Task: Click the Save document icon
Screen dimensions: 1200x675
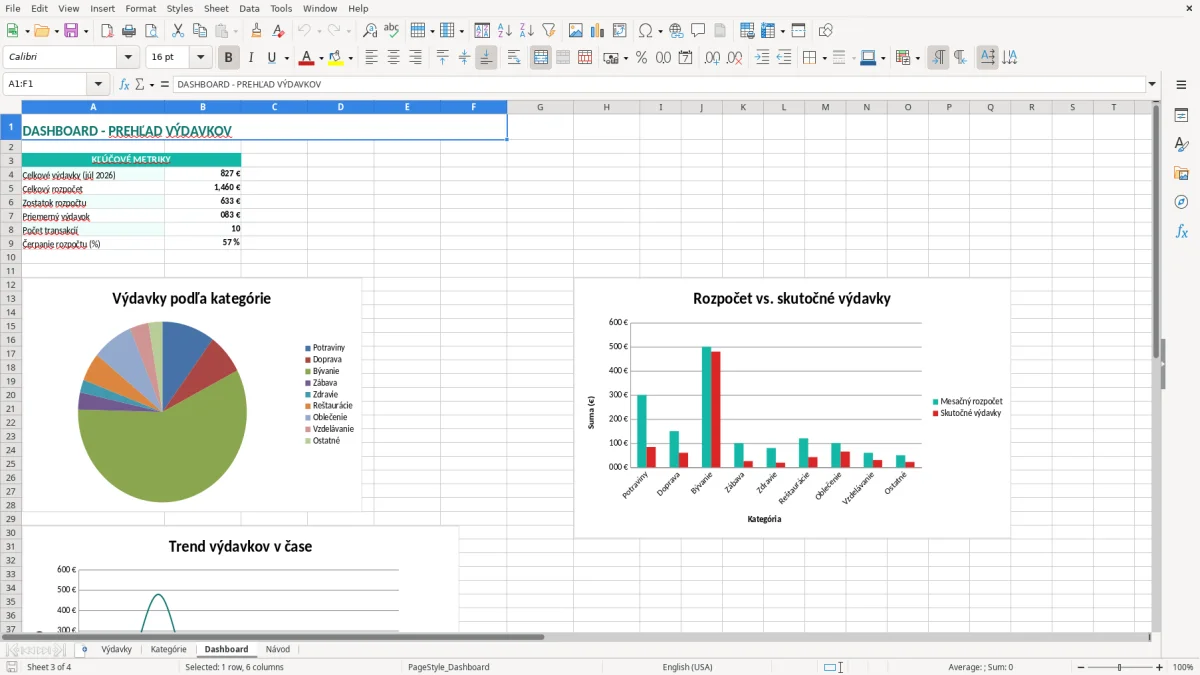Action: coord(71,31)
